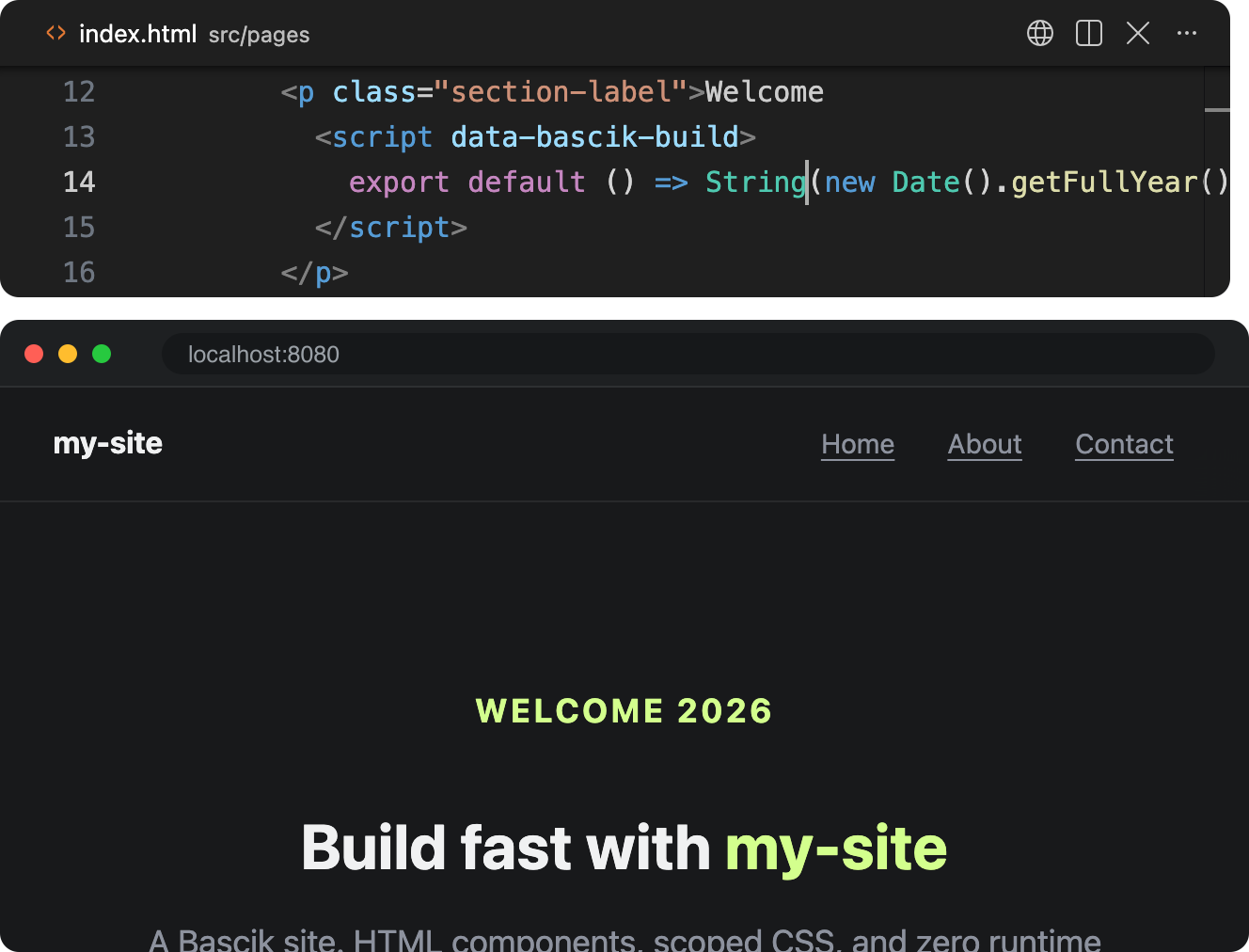Image resolution: width=1249 pixels, height=952 pixels.
Task: Open the my-site logo link
Action: click(108, 443)
